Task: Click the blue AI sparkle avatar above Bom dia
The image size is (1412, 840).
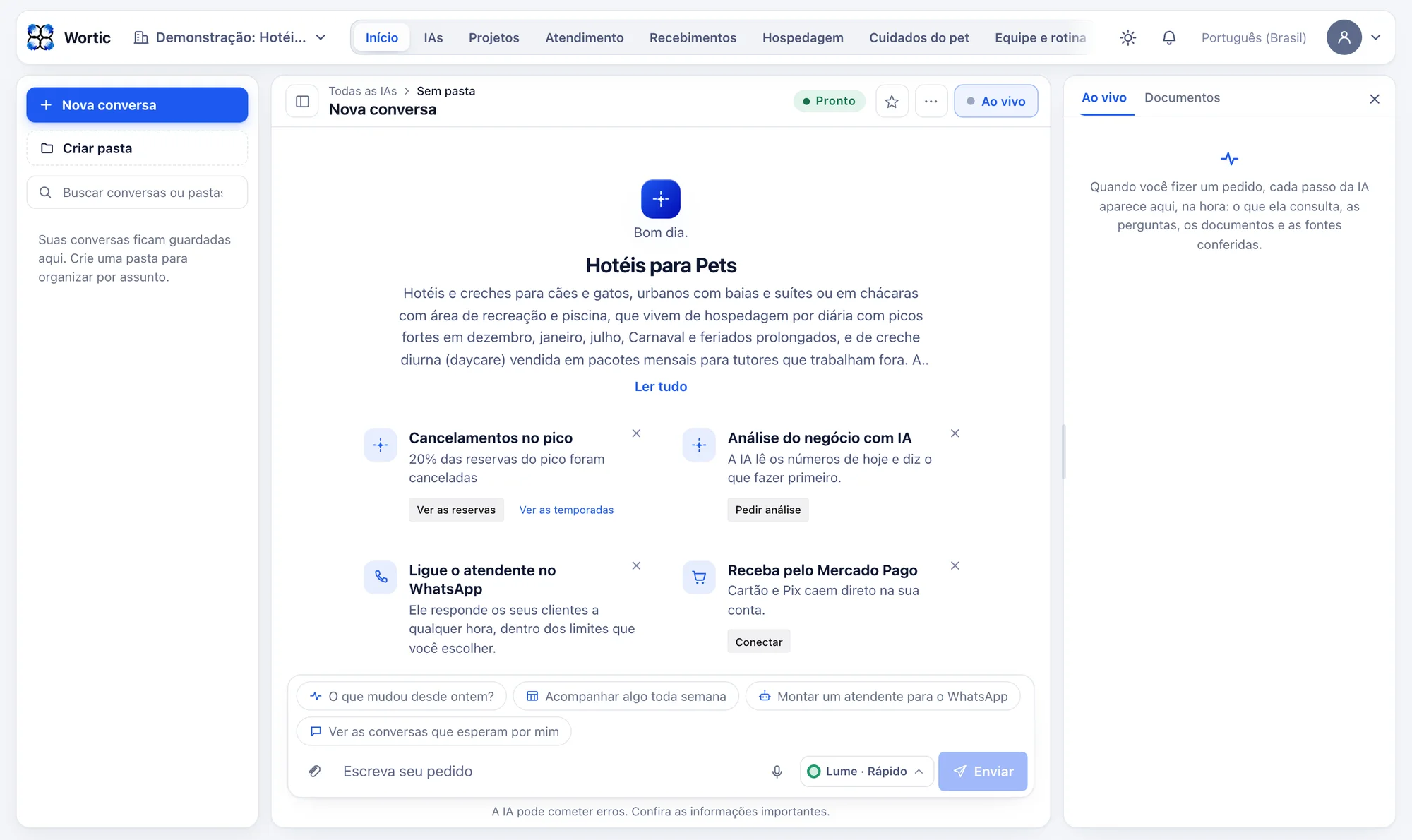Action: point(661,199)
